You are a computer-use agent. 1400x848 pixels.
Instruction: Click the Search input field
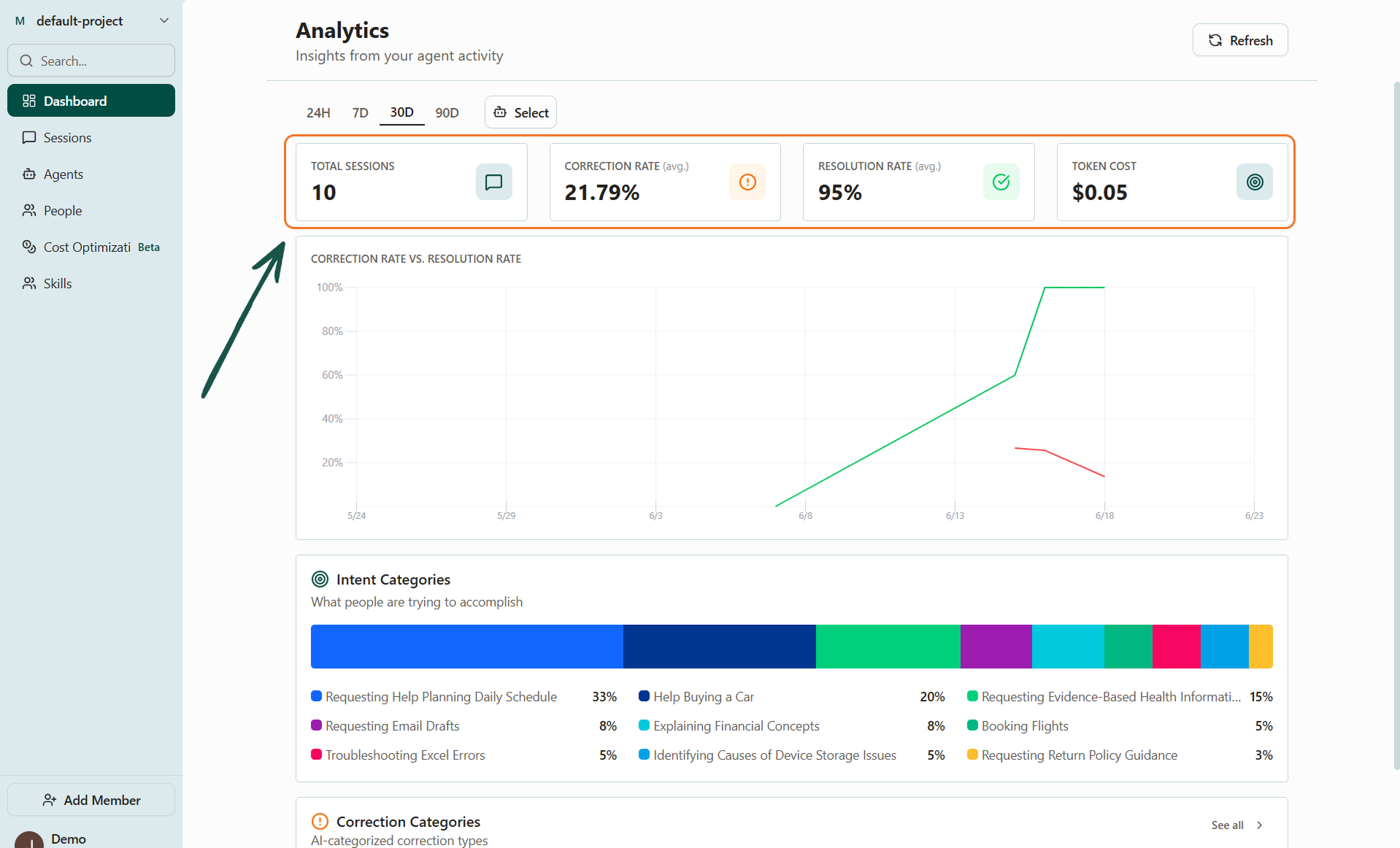(x=91, y=61)
